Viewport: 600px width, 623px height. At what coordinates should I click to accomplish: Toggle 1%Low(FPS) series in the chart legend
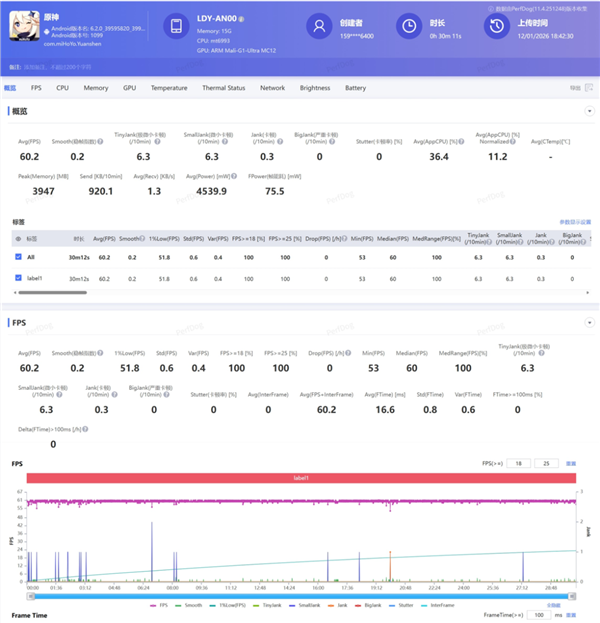[x=228, y=605]
